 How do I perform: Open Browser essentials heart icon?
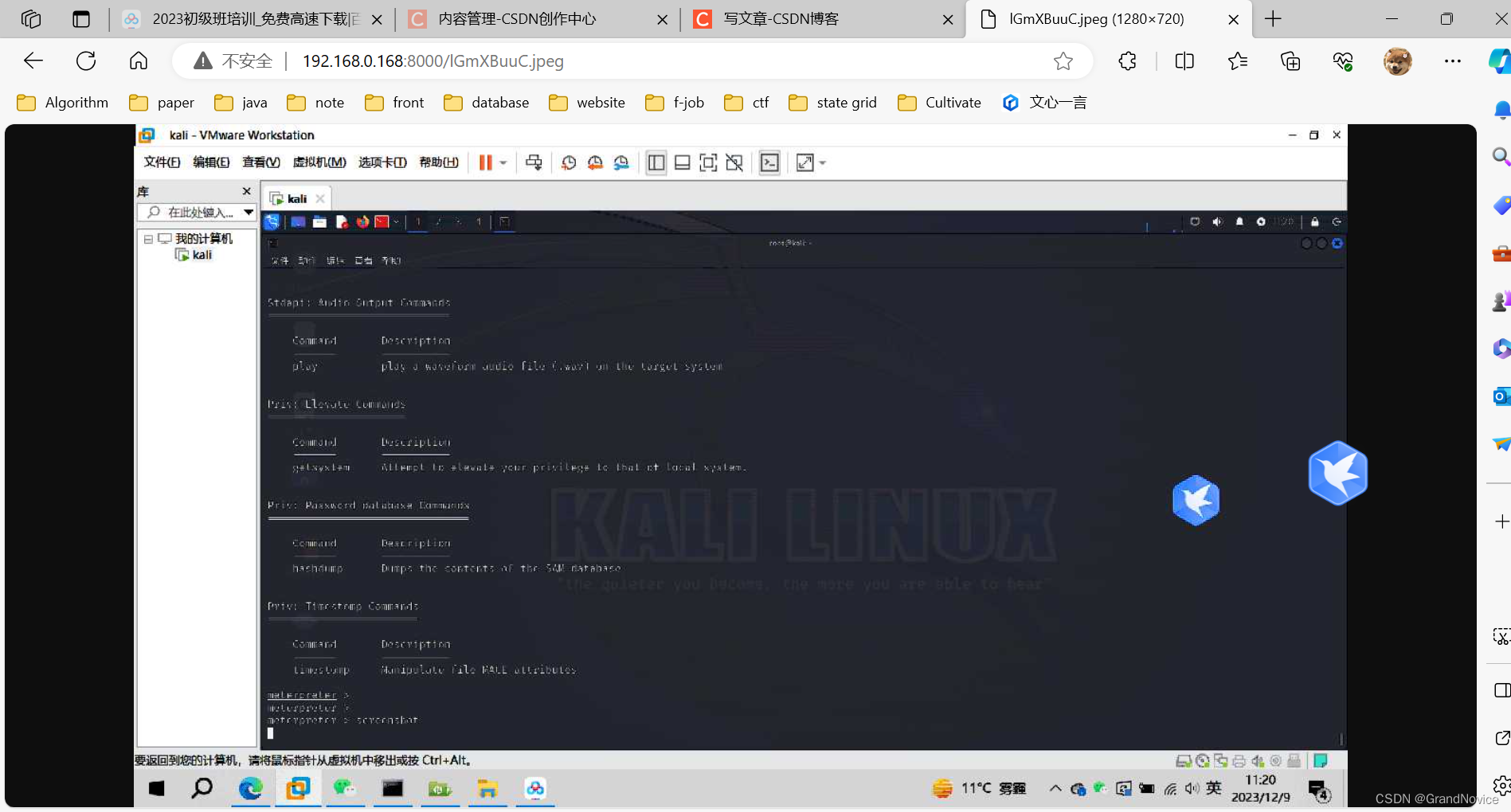pyautogui.click(x=1343, y=61)
